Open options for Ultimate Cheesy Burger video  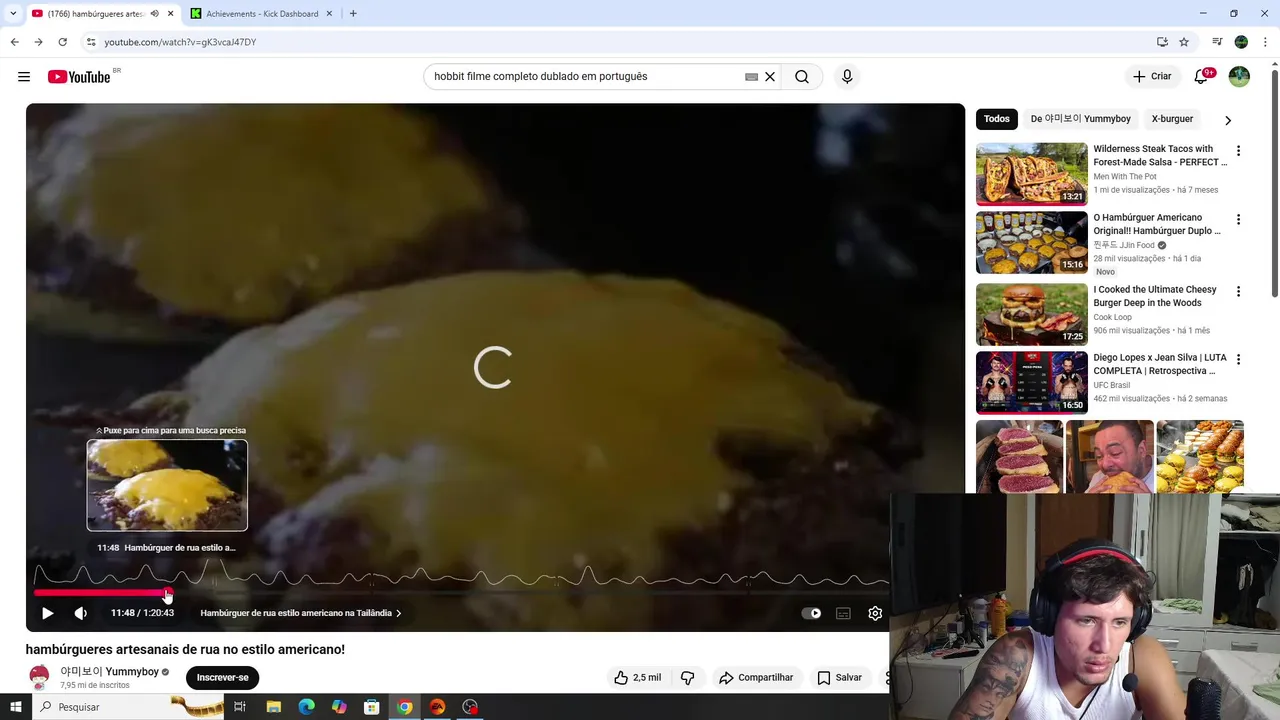pyautogui.click(x=1238, y=292)
